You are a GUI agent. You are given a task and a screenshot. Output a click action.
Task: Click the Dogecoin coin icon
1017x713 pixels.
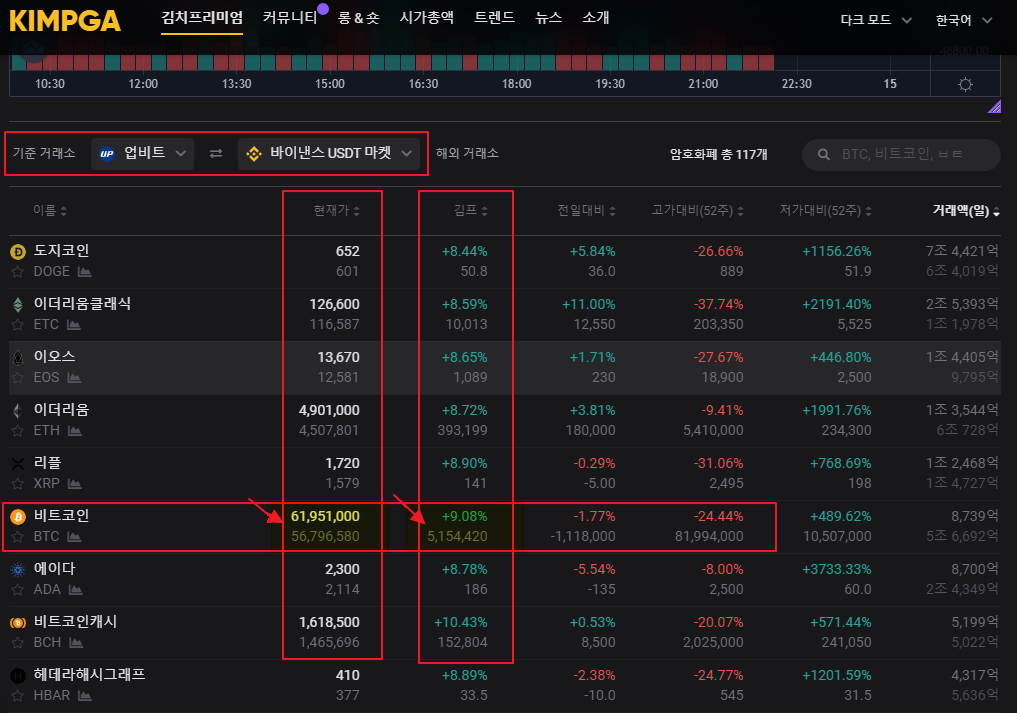[x=18, y=251]
